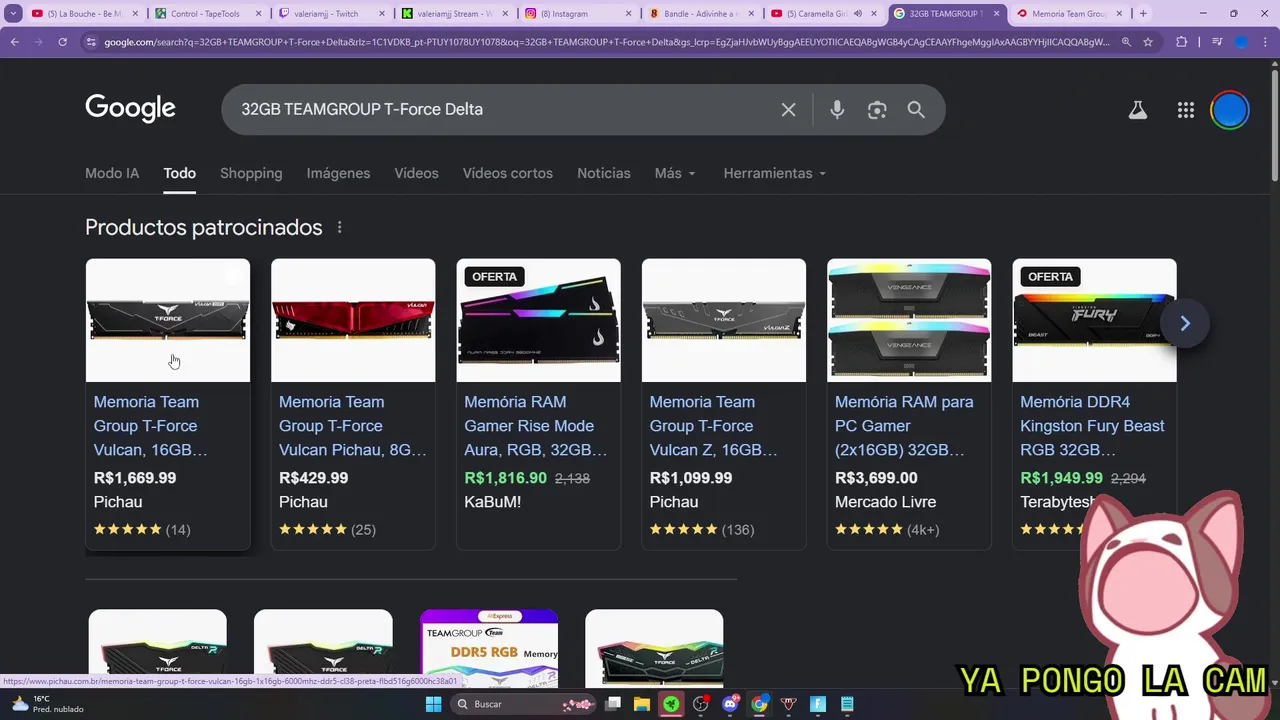The height and width of the screenshot is (720, 1280).
Task: Expand the Más dropdown menu
Action: pyautogui.click(x=675, y=173)
